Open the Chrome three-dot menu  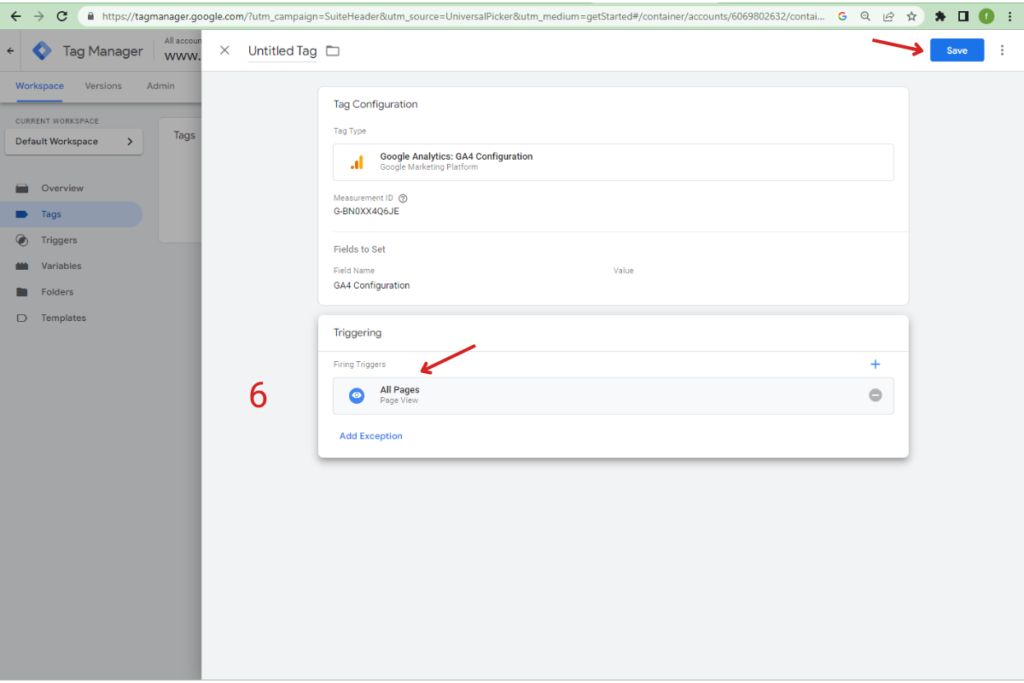tap(1010, 16)
